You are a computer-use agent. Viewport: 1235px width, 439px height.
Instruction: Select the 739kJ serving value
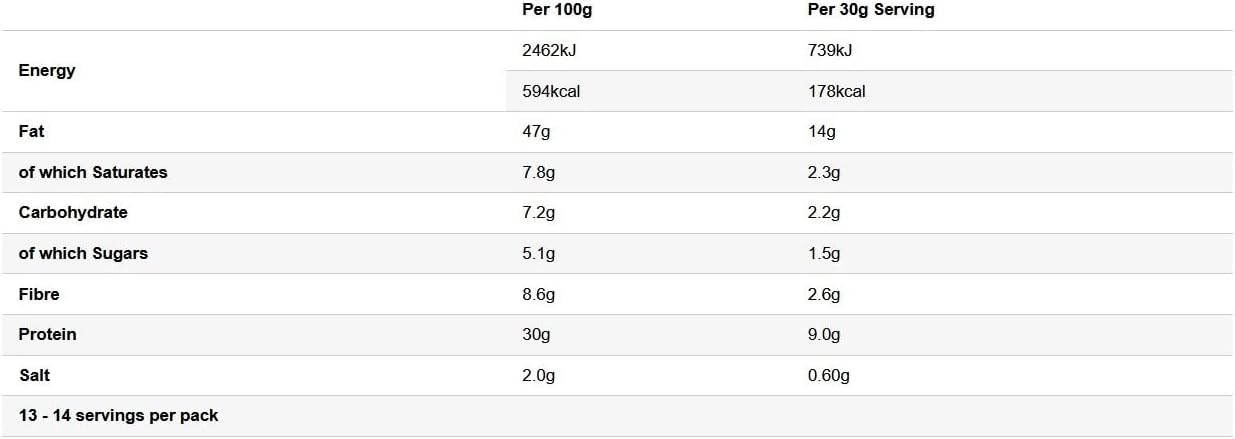[830, 51]
